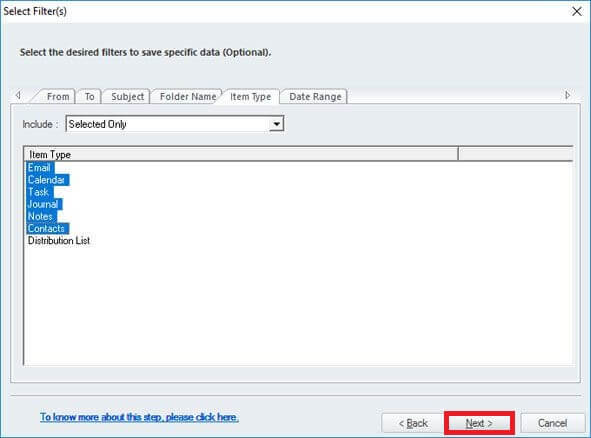591x438 pixels.
Task: Switch to the Date Range tab
Action: (315, 96)
